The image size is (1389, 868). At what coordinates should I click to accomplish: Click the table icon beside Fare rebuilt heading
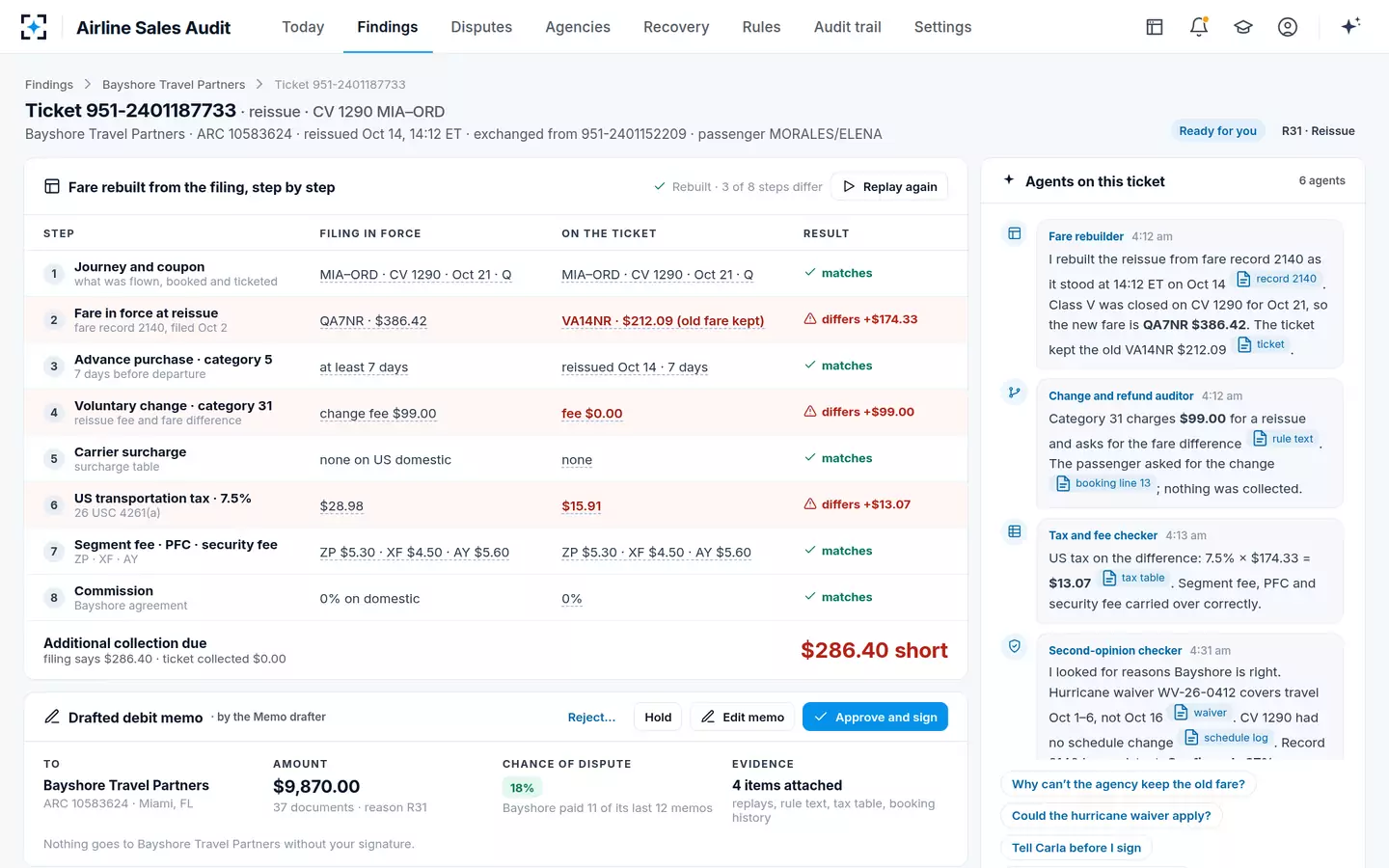(52, 187)
